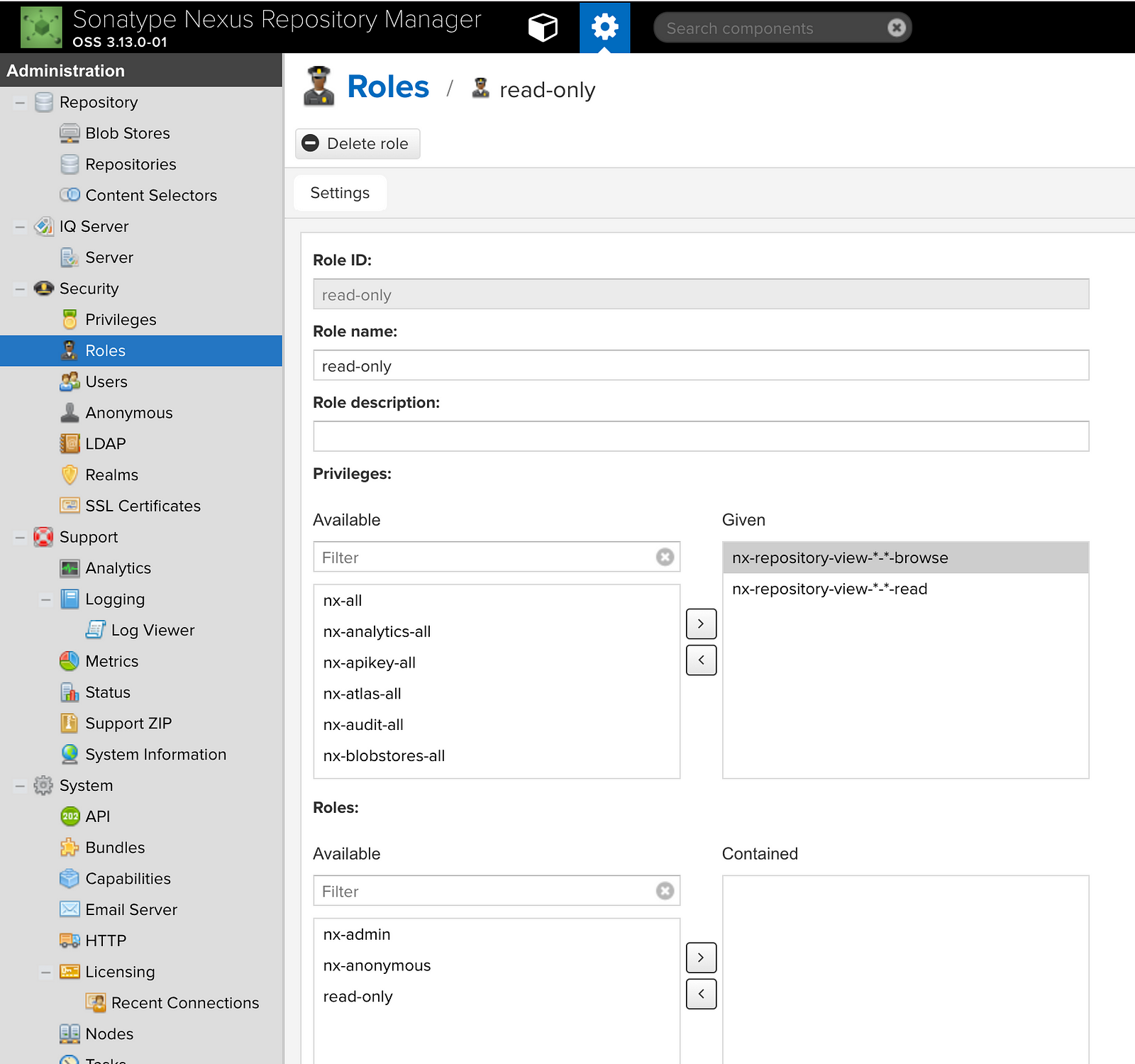The image size is (1135, 1064).
Task: Open LDAP settings in Security
Action: click(105, 444)
